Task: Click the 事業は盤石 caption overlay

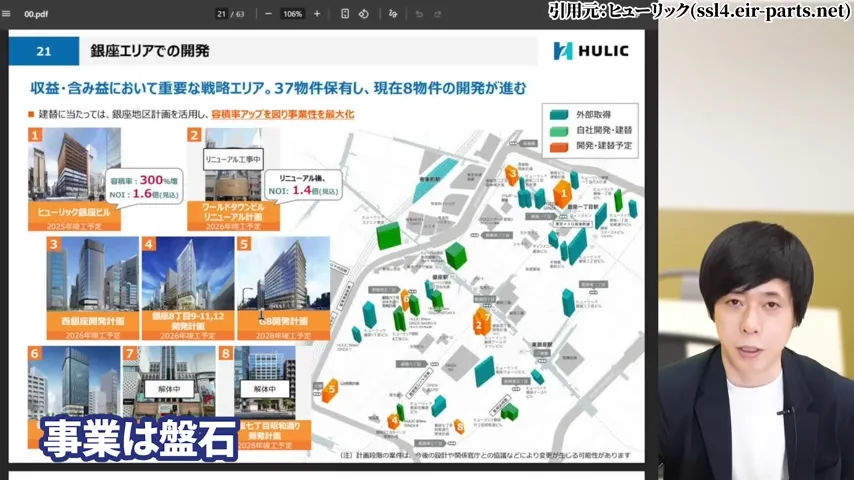Action: pyautogui.click(x=139, y=439)
